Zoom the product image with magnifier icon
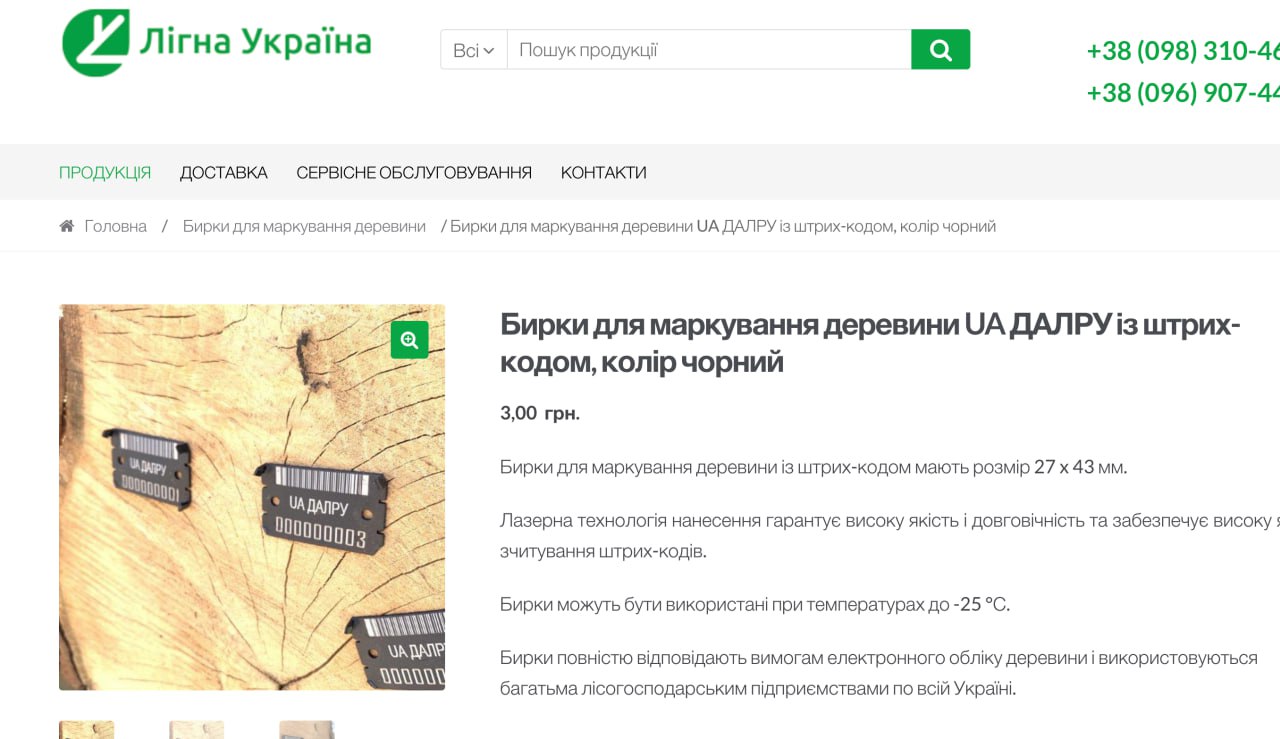Image resolution: width=1280 pixels, height=739 pixels. [409, 340]
